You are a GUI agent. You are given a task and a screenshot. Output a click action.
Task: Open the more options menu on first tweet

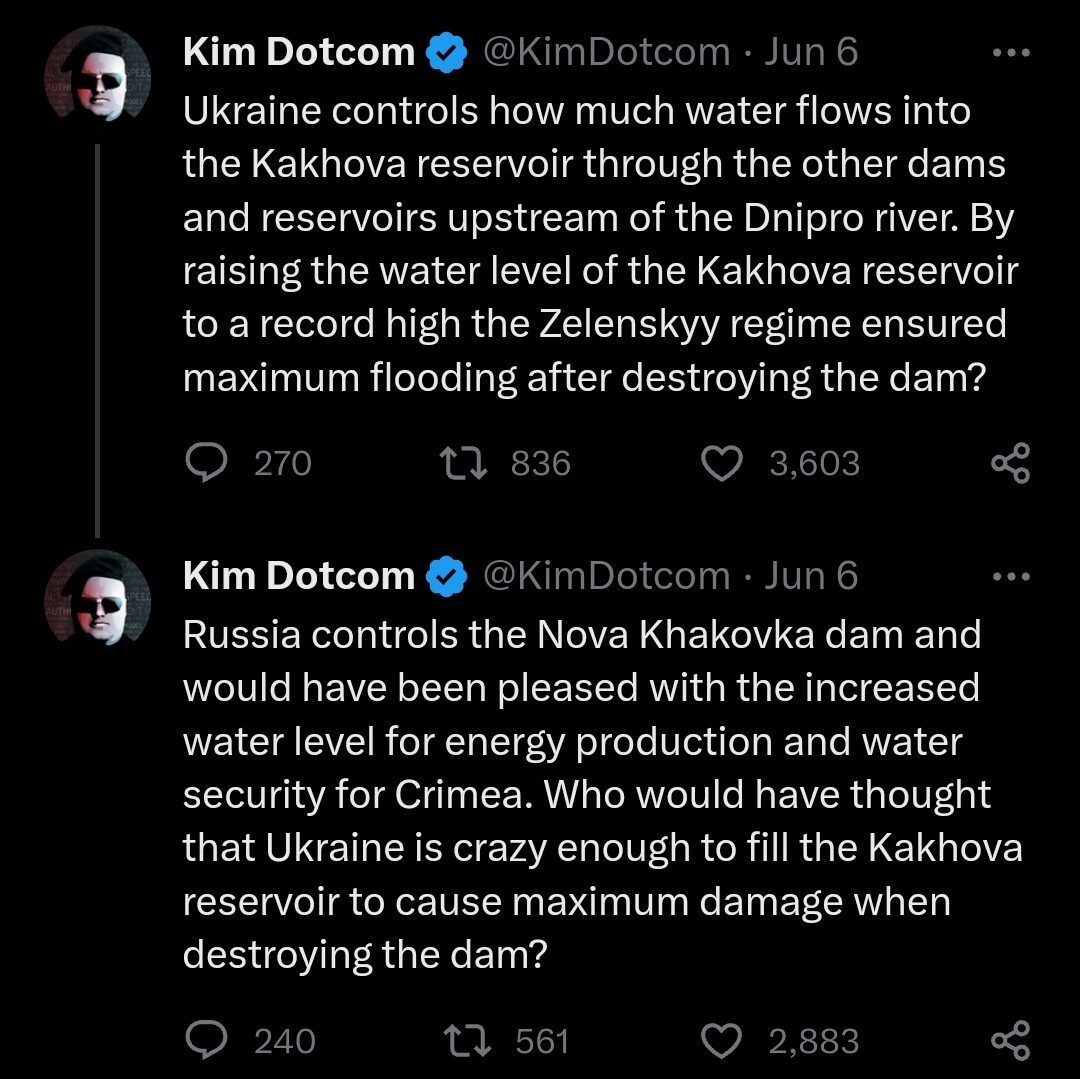(1010, 53)
